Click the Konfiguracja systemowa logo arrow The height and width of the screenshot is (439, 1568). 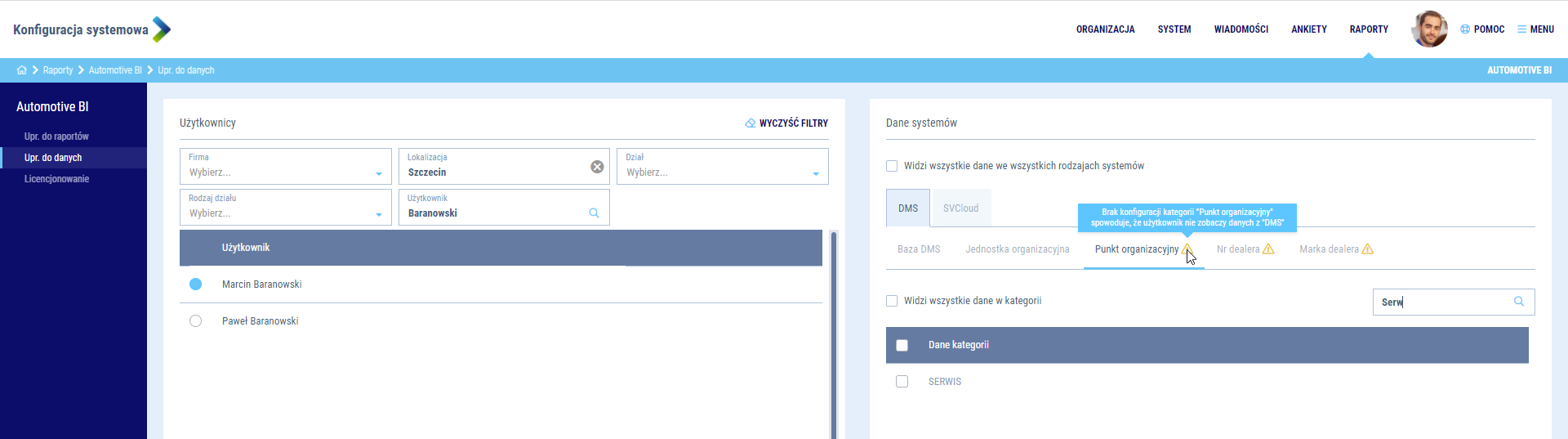pyautogui.click(x=162, y=29)
